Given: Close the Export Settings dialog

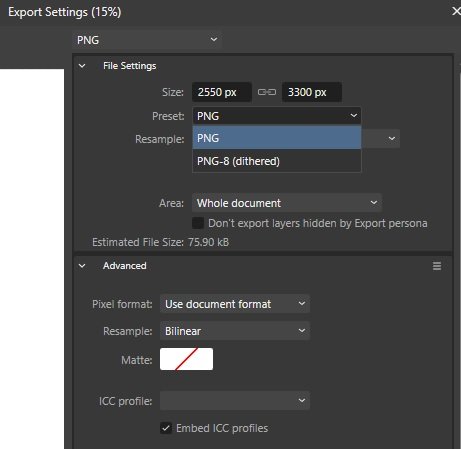Looking at the screenshot, I should click(456, 11).
